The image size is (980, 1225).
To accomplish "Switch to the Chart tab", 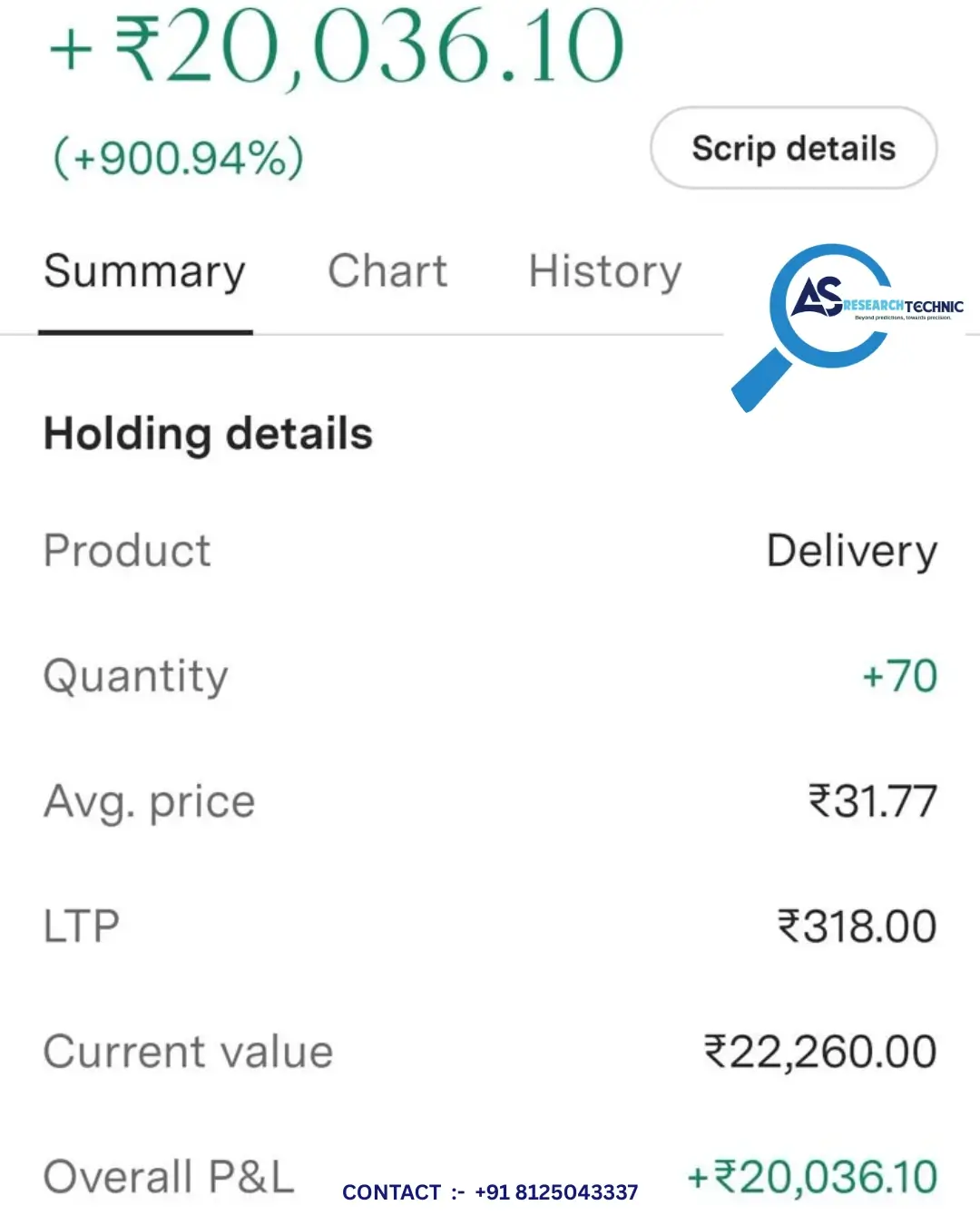I will pyautogui.click(x=387, y=271).
